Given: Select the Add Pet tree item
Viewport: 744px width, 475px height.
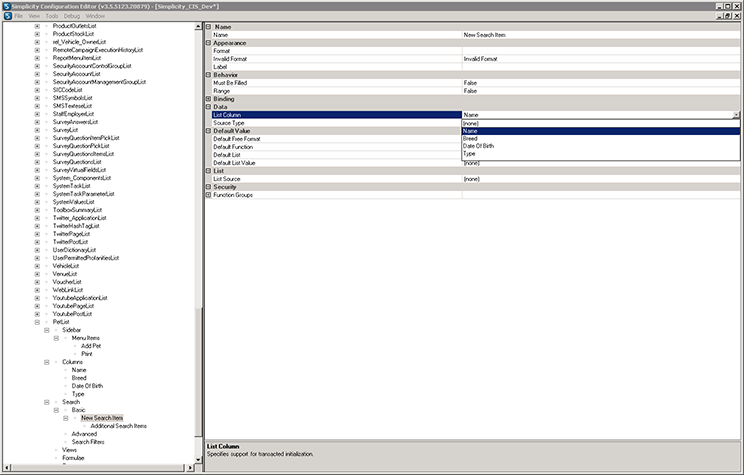Looking at the screenshot, I should pos(91,346).
